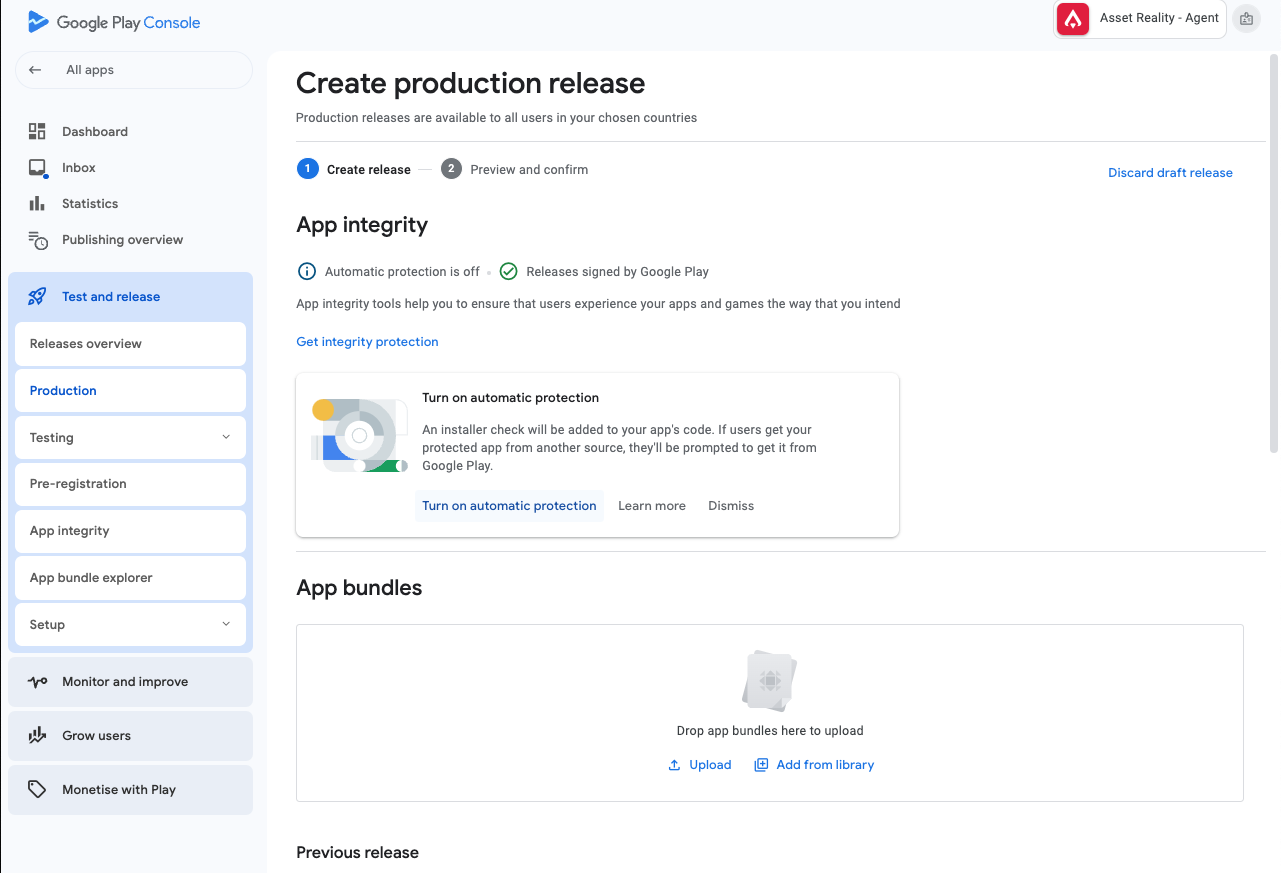Expand the Setup submenu chevron

click(225, 625)
